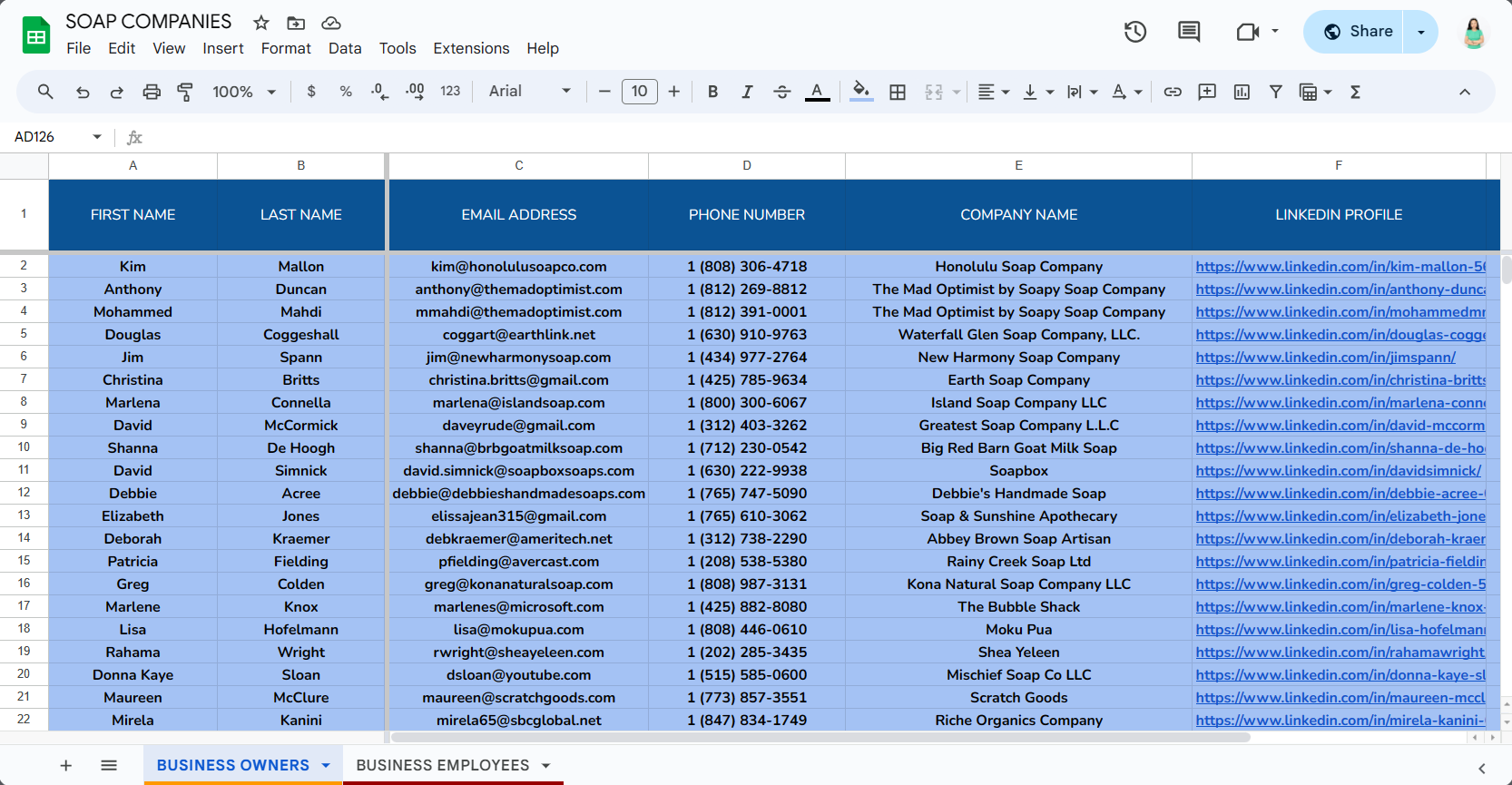Collapse the toolbar with chevron
The image size is (1512, 785).
tap(1465, 92)
